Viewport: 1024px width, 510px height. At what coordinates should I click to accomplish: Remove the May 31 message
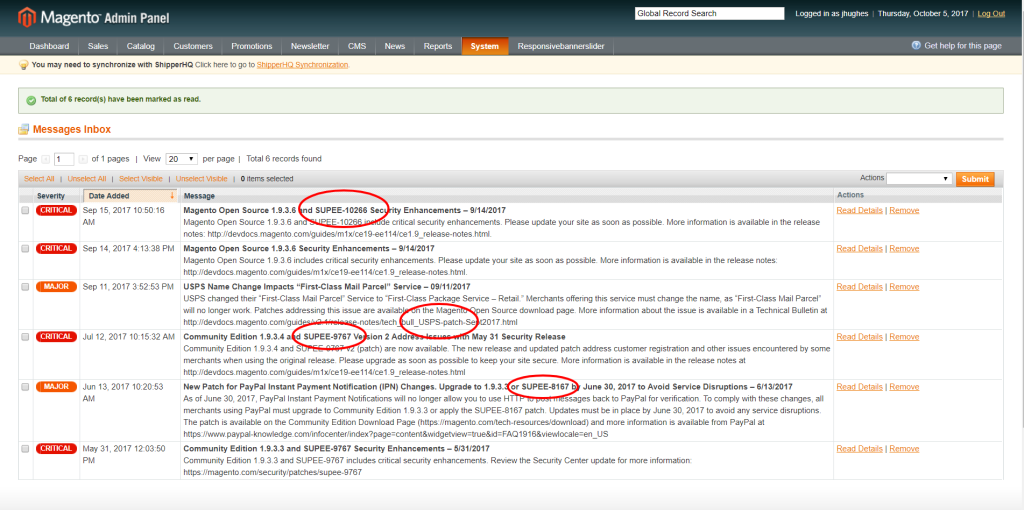[x=904, y=449]
